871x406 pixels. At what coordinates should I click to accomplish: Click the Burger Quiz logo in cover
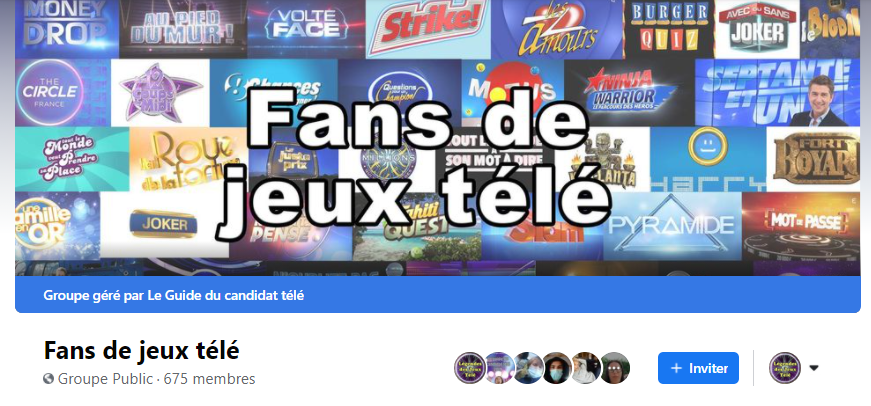[669, 29]
